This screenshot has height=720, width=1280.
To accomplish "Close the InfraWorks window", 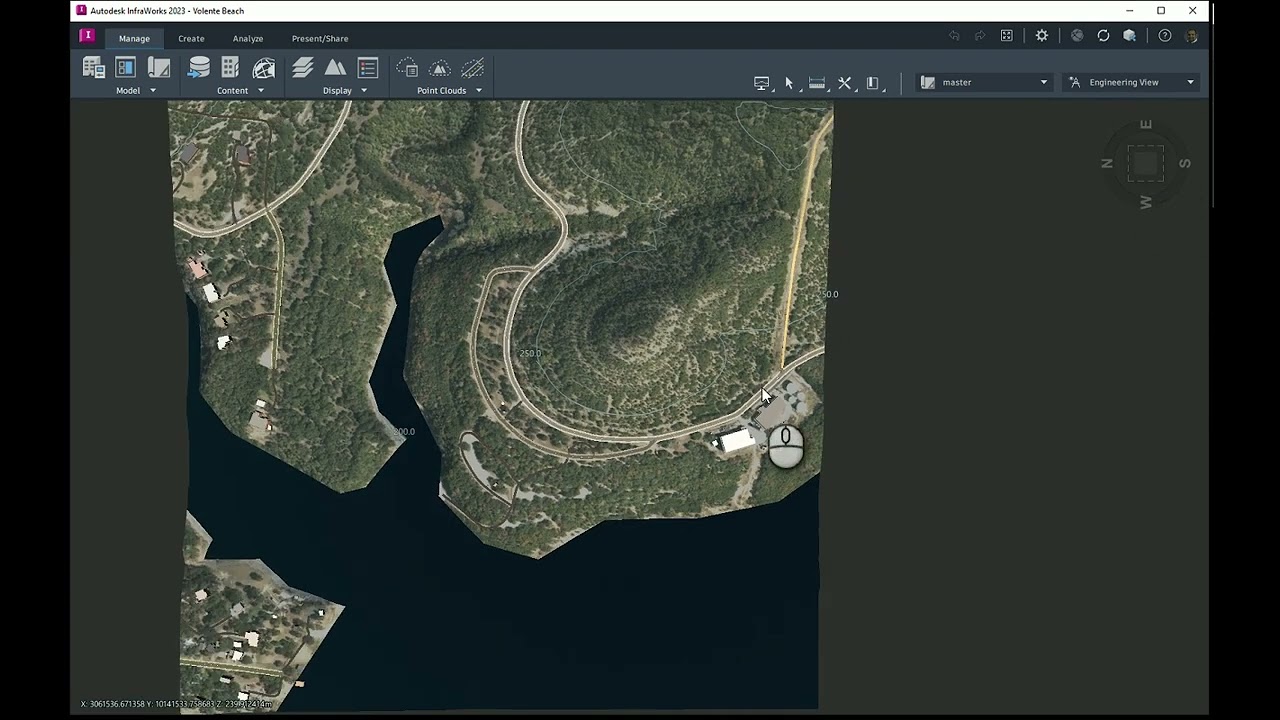I will pyautogui.click(x=1193, y=11).
